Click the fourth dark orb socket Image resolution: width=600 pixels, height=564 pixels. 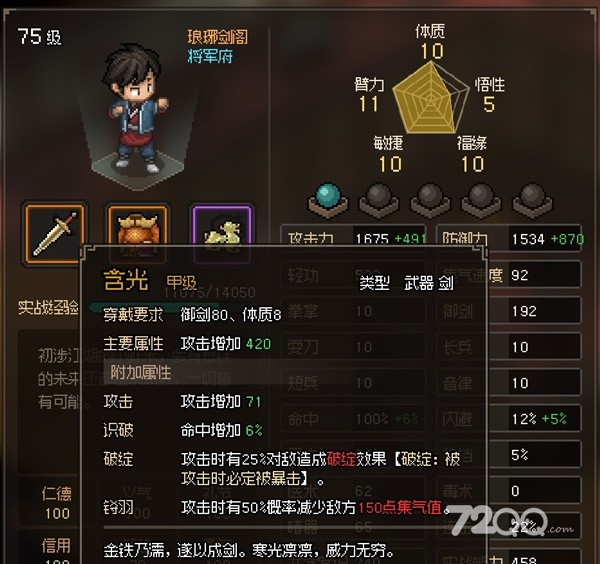tap(481, 200)
